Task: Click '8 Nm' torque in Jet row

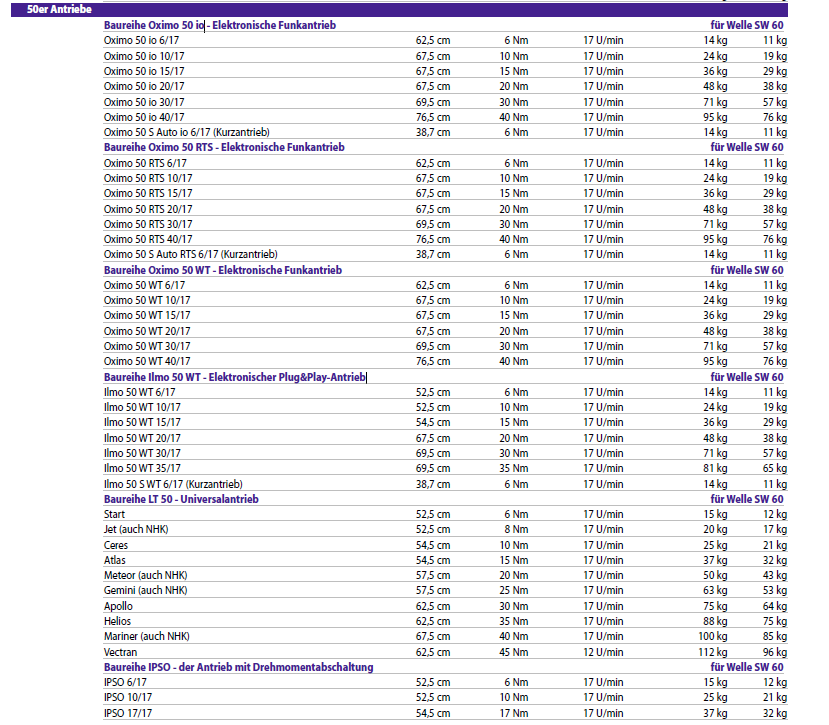Action: pyautogui.click(x=516, y=529)
